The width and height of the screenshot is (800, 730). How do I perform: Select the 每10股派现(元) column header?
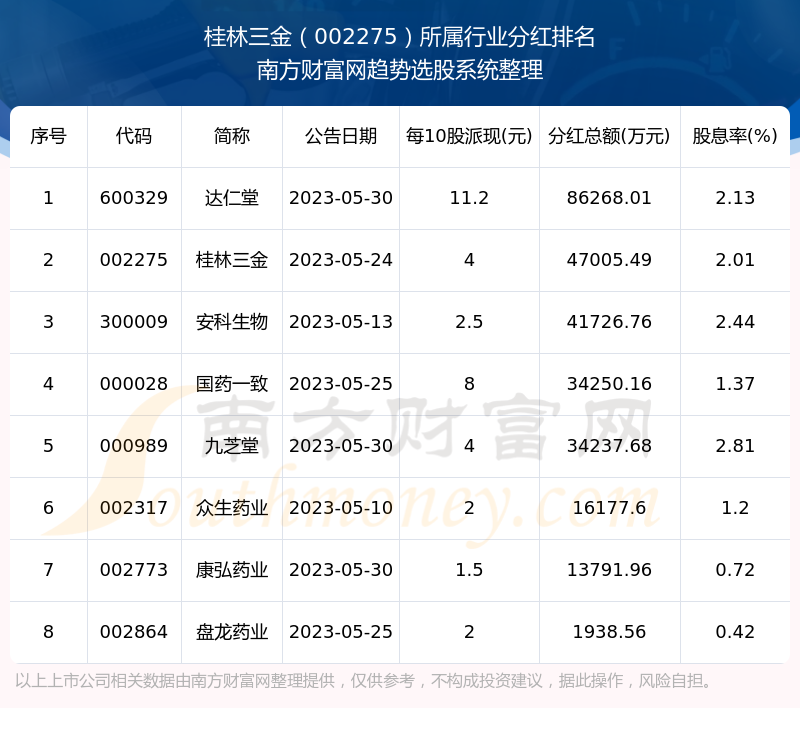(x=469, y=136)
